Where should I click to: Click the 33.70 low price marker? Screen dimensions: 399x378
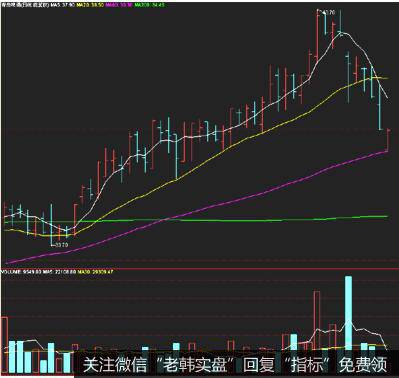pyautogui.click(x=61, y=245)
